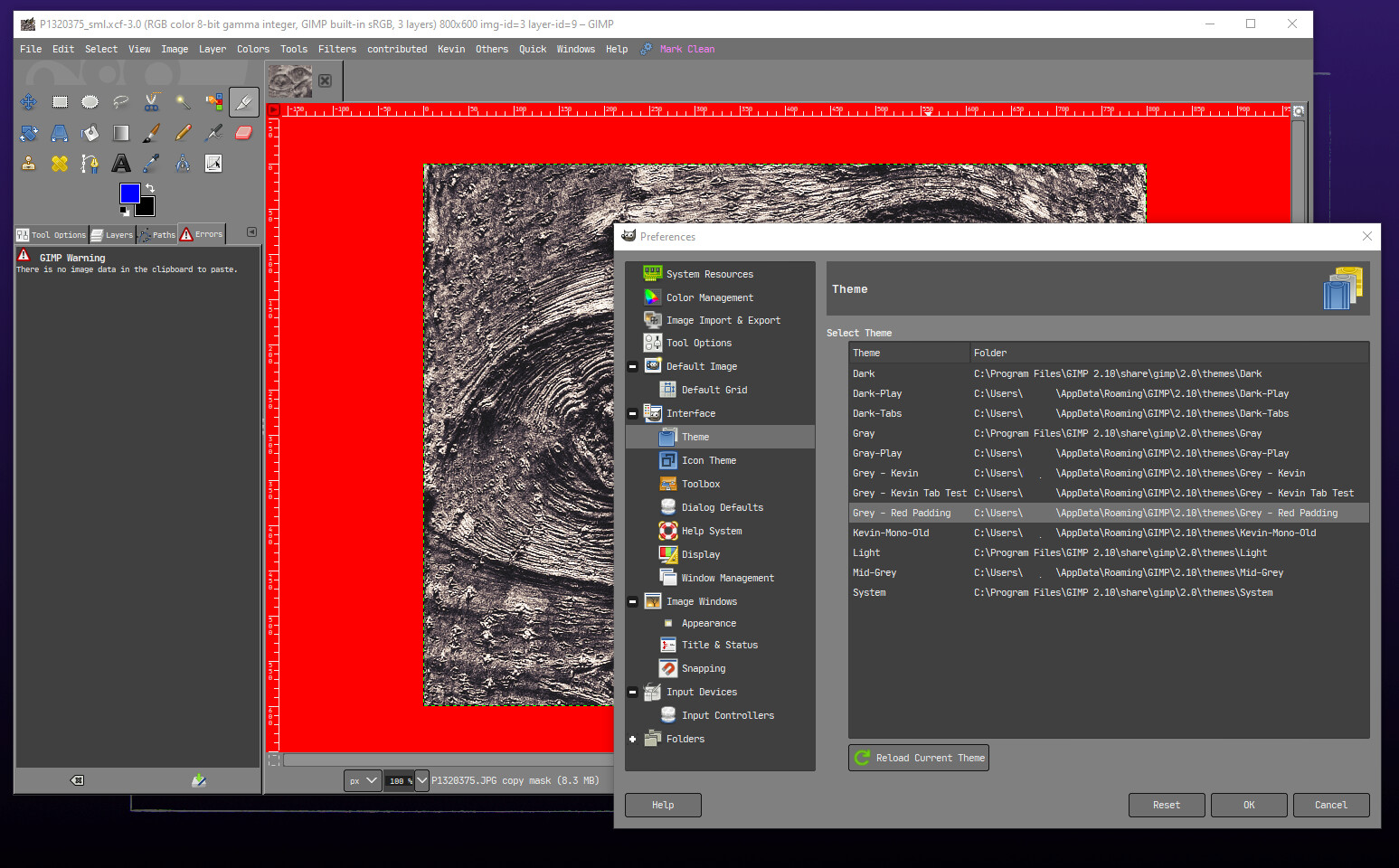The width and height of the screenshot is (1399, 868).
Task: Expand the Folders tree section
Action: tap(633, 740)
